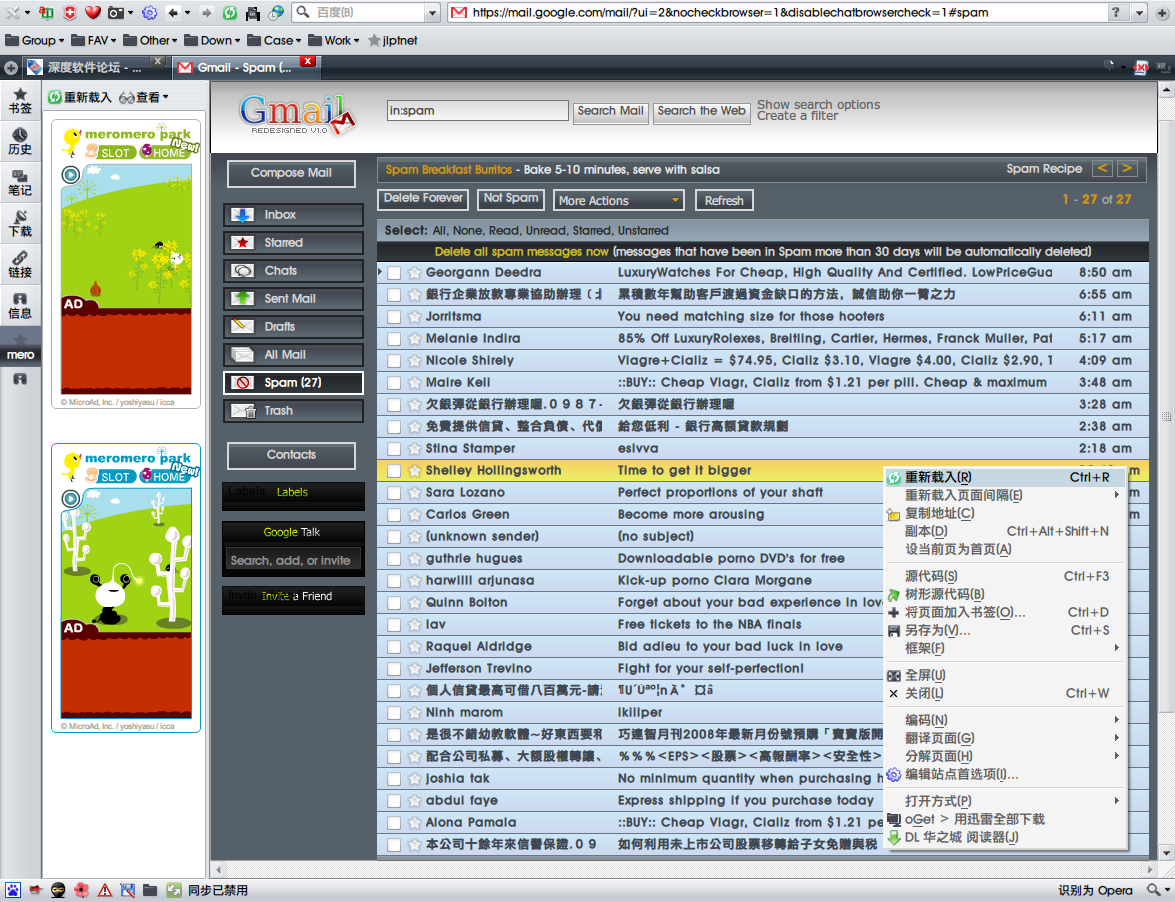Switch to the 深度软件论坛 tab
1175x902 pixels.
click(x=94, y=67)
